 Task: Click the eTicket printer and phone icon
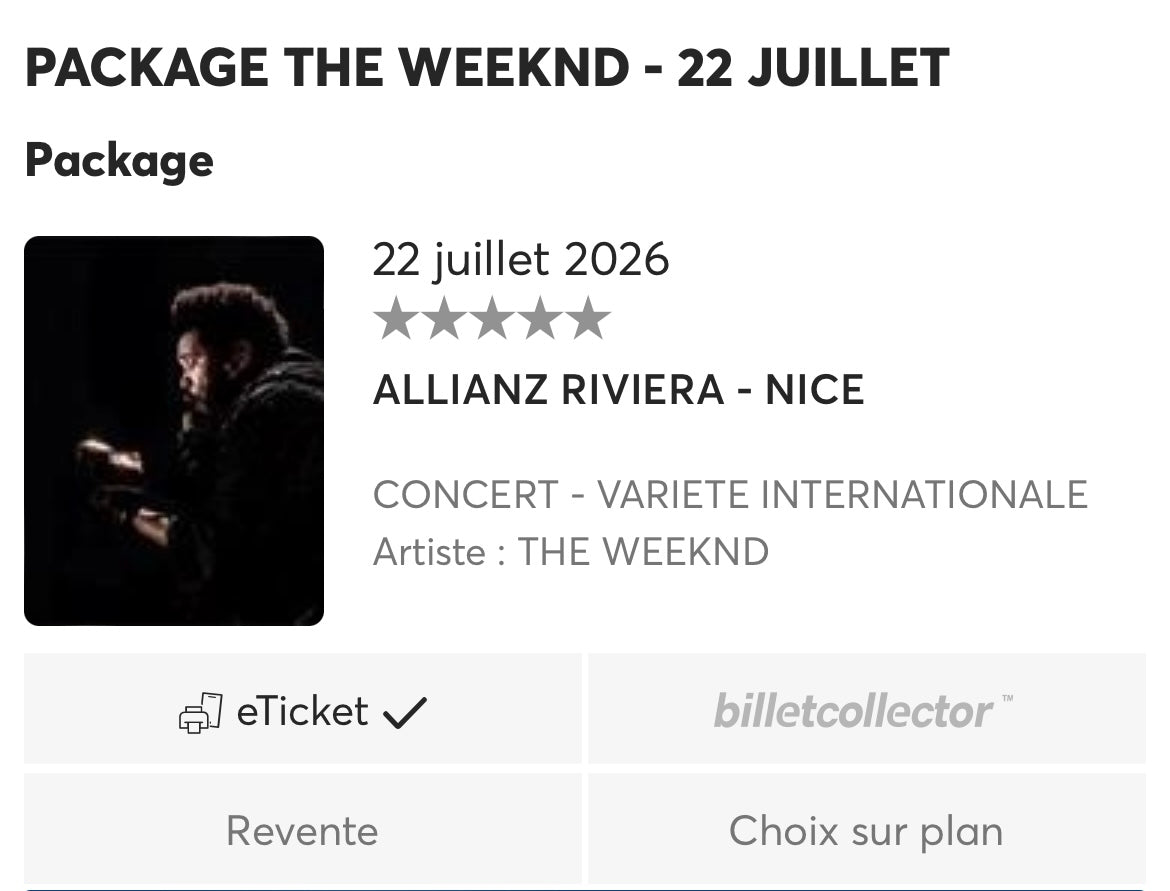[200, 713]
